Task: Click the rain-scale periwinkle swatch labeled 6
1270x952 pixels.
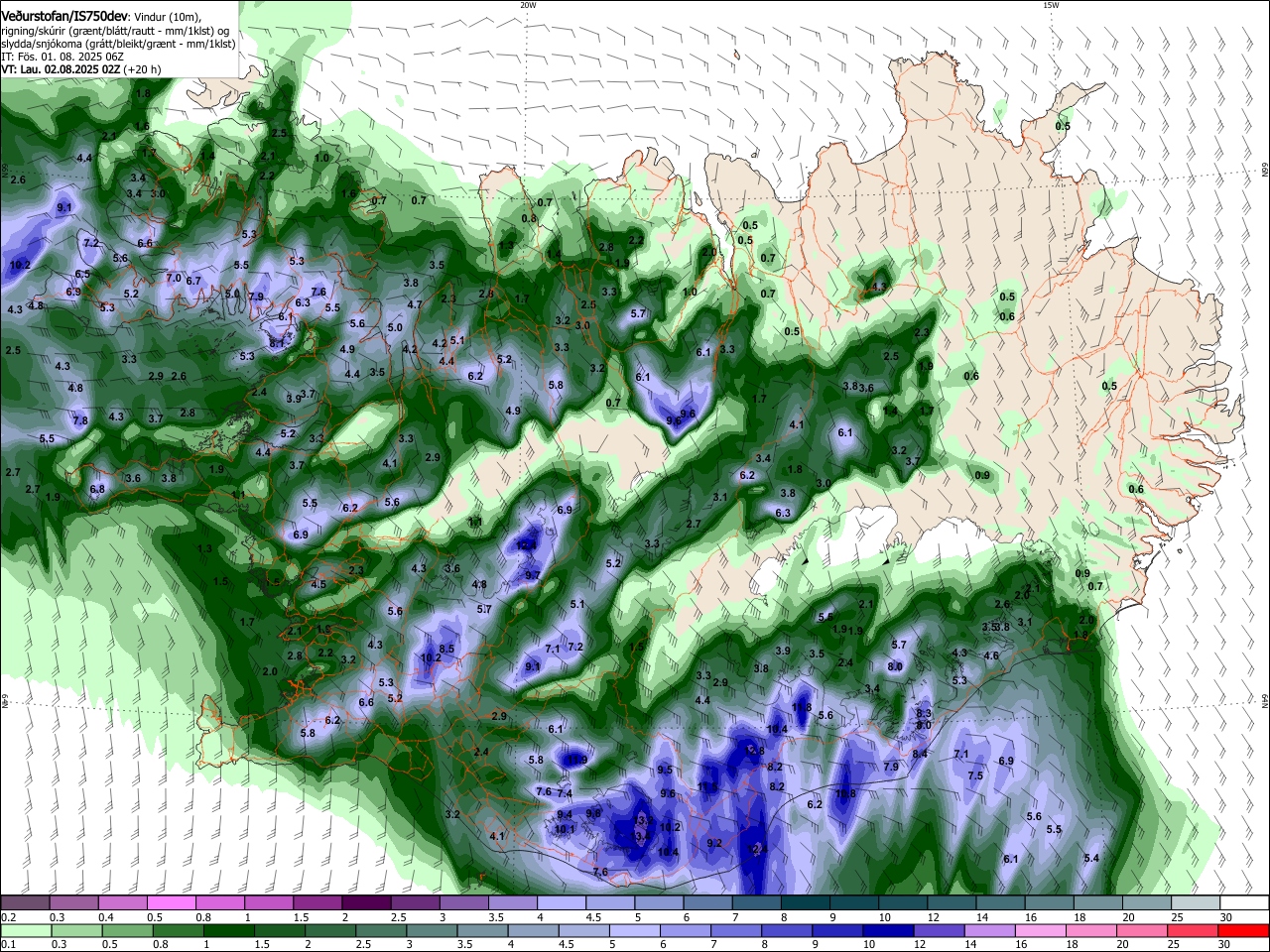Action: [x=686, y=930]
